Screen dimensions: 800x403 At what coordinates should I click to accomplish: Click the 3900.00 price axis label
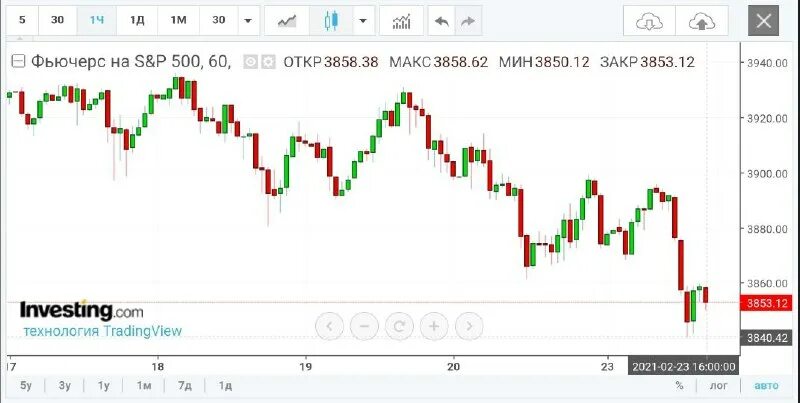(x=767, y=174)
